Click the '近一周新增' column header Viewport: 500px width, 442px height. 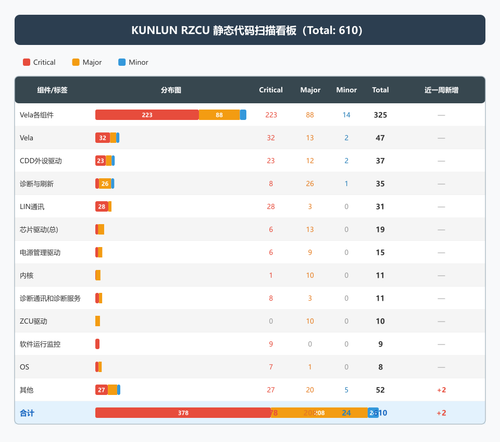[441, 90]
